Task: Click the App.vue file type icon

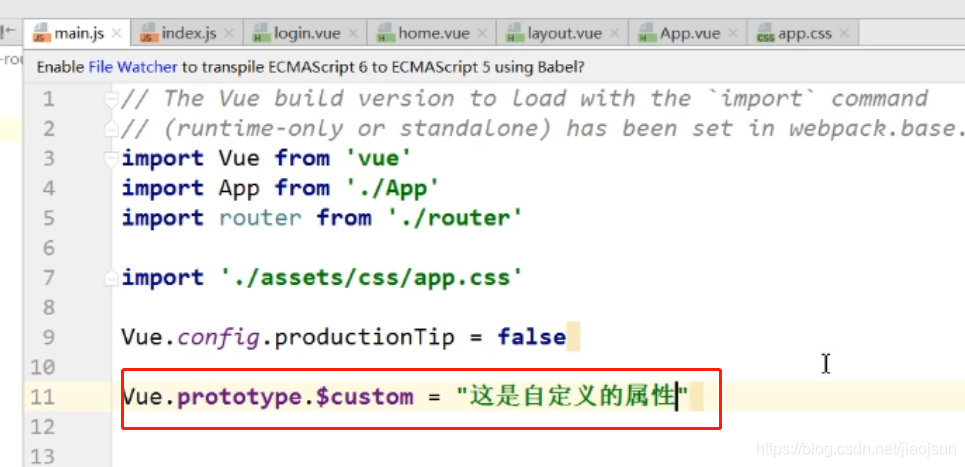Action: pyautogui.click(x=648, y=33)
